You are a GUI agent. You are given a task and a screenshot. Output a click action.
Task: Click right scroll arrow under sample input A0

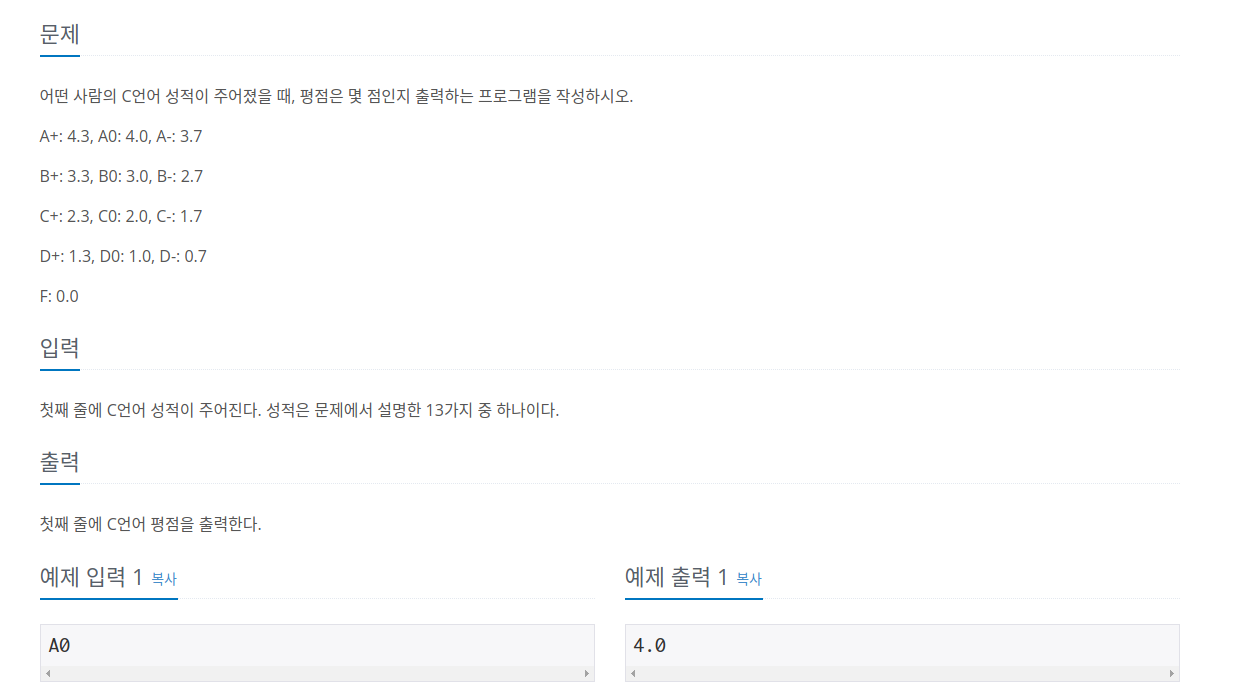pyautogui.click(x=587, y=674)
